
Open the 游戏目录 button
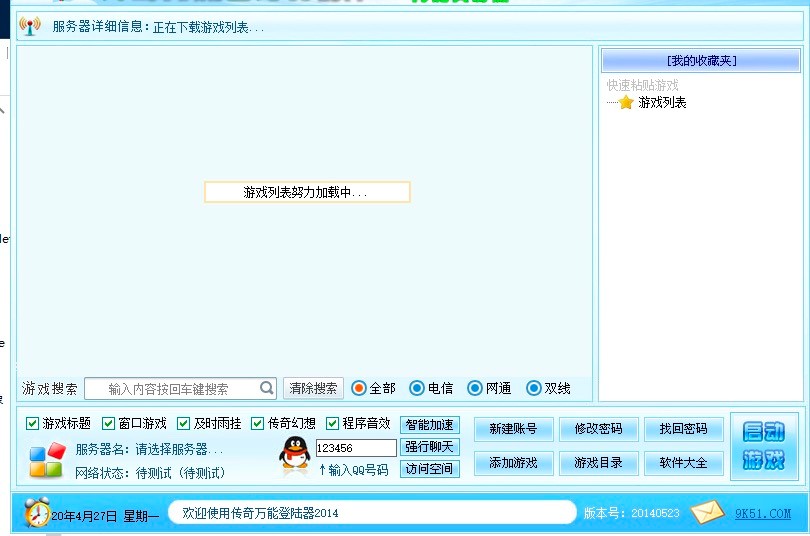point(599,463)
